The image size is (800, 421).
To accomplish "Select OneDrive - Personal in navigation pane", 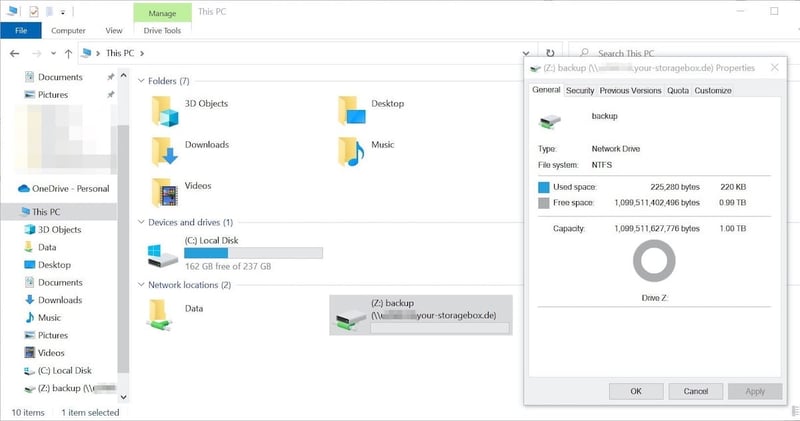I will point(70,188).
